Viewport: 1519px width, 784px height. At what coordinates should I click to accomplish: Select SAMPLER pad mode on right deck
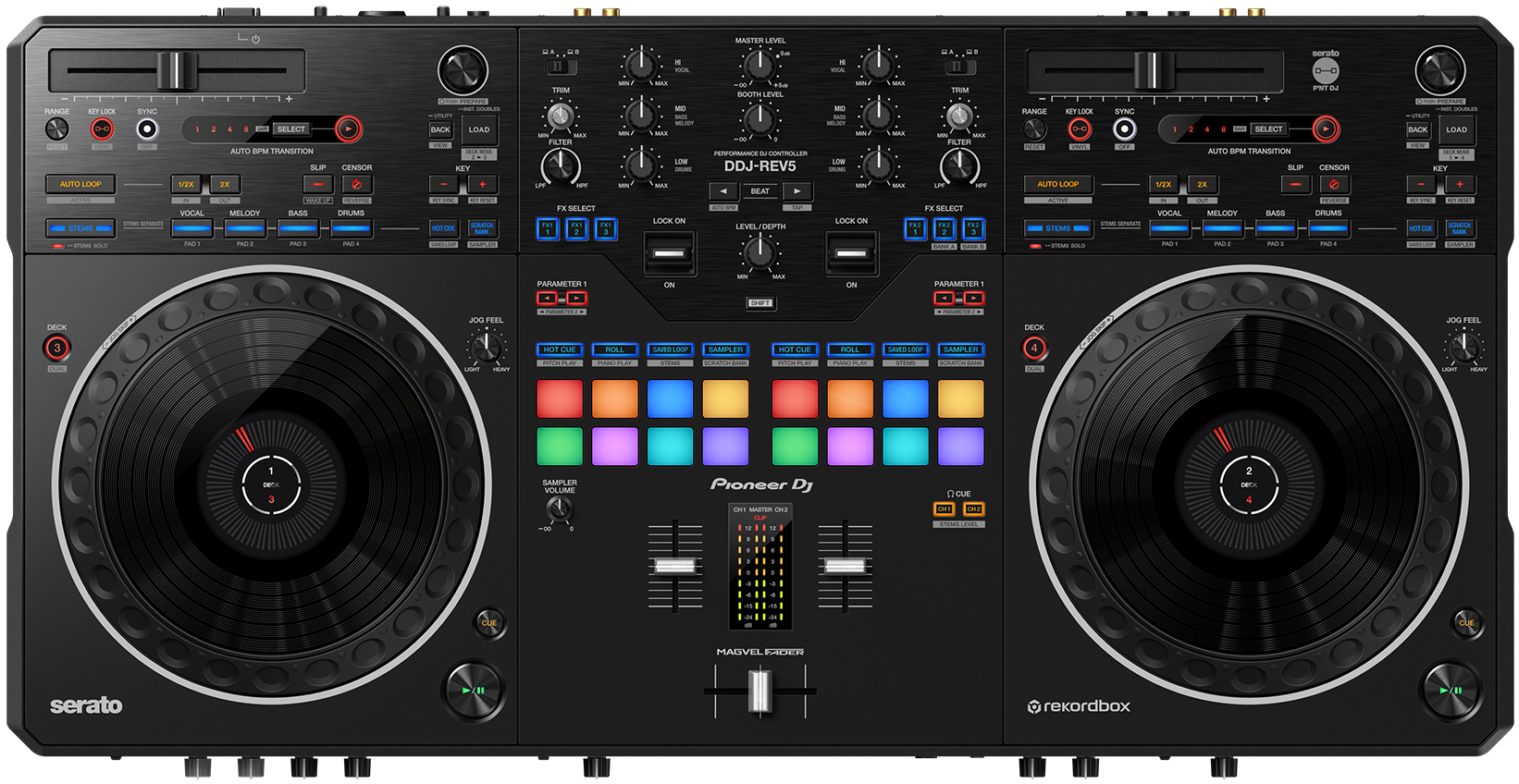click(960, 349)
